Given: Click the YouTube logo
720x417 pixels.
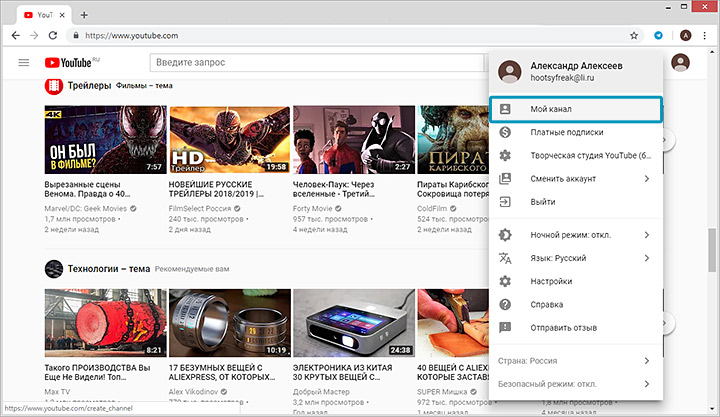Looking at the screenshot, I should [x=68, y=62].
